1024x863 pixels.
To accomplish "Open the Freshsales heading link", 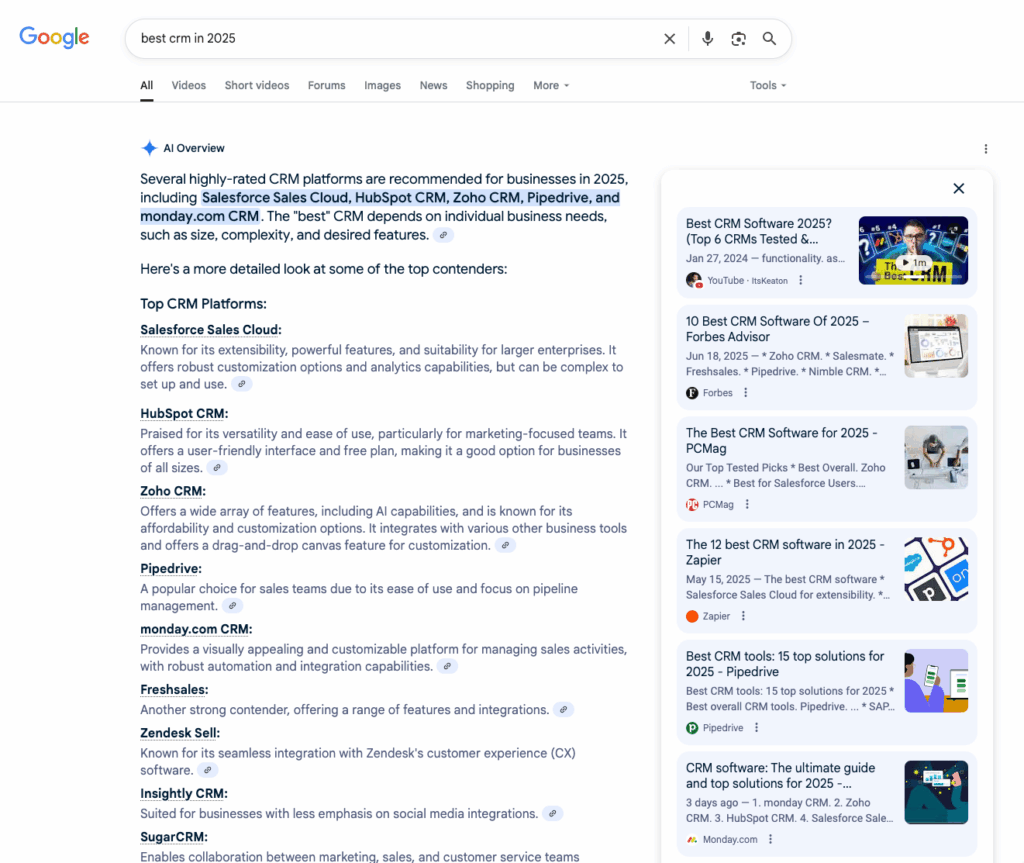I will tap(174, 690).
